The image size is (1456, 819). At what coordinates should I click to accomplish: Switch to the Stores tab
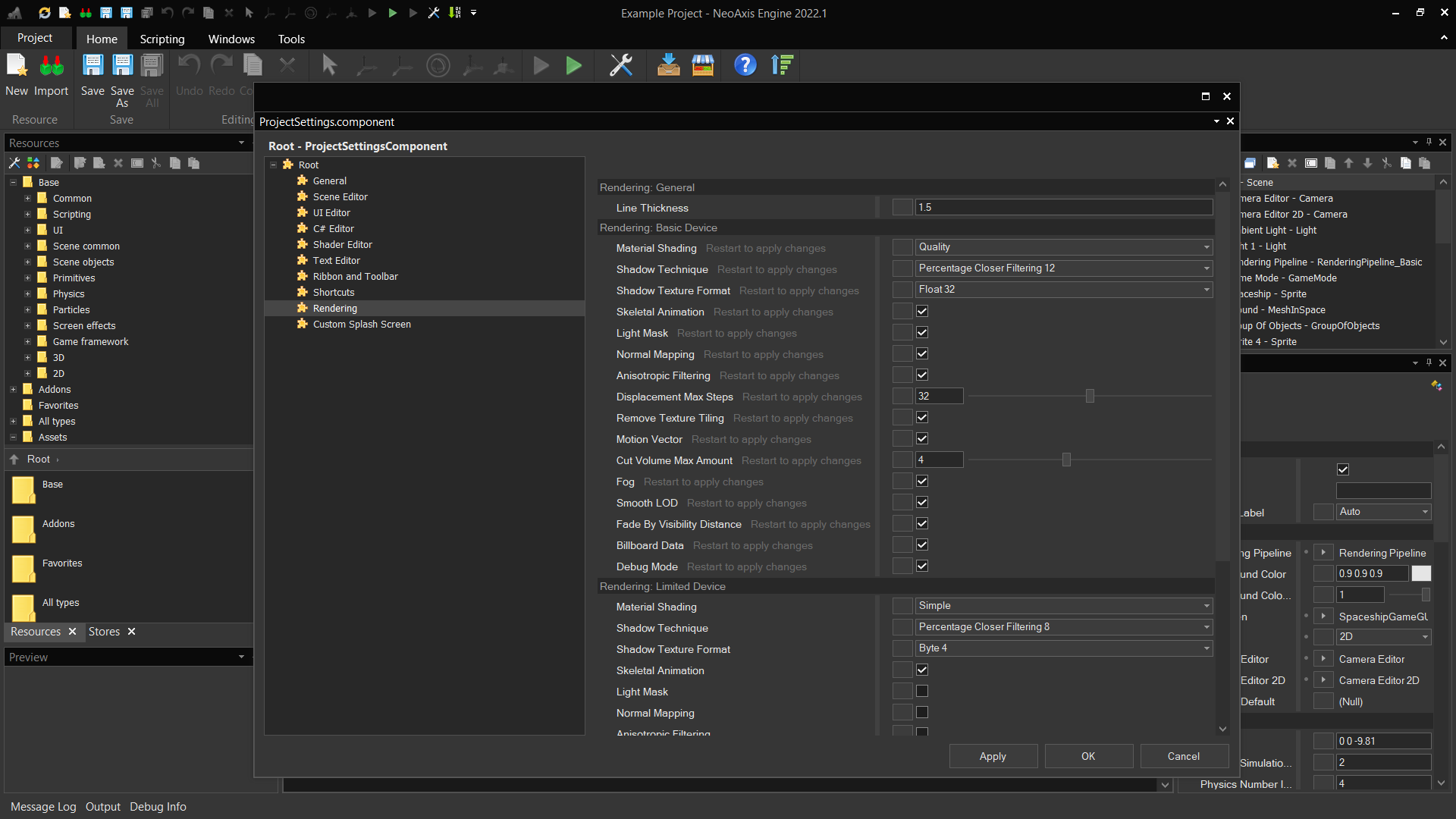pyautogui.click(x=104, y=632)
